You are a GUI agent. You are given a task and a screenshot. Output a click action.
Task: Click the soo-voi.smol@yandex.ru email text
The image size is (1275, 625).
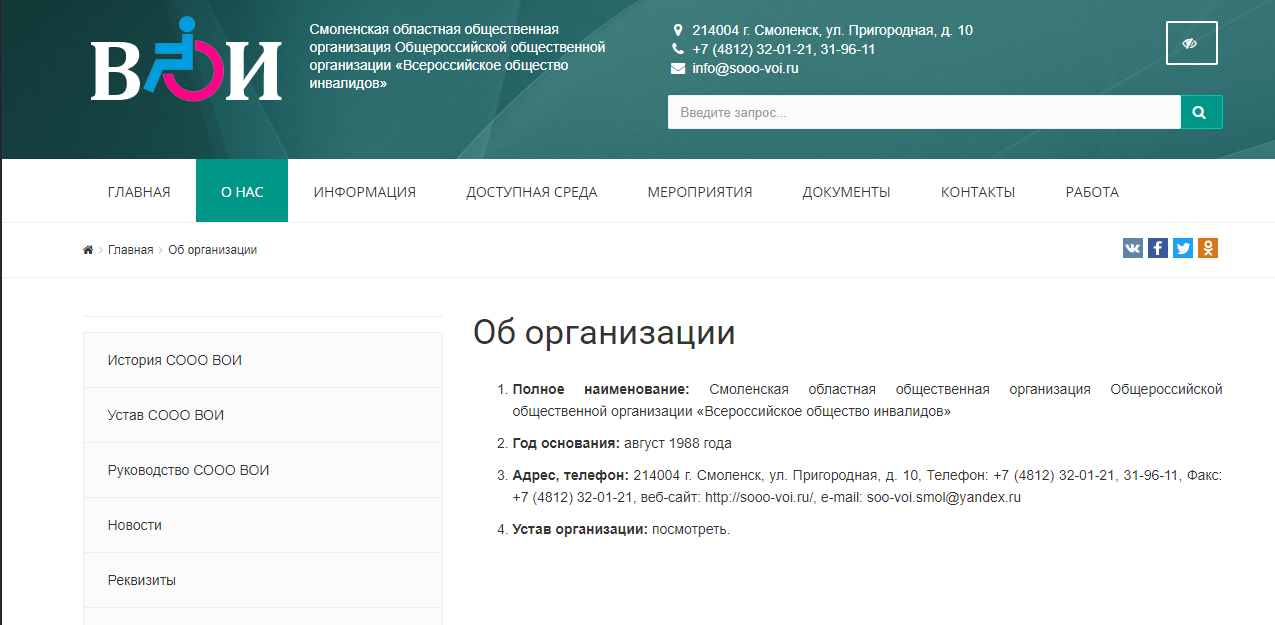[944, 497]
